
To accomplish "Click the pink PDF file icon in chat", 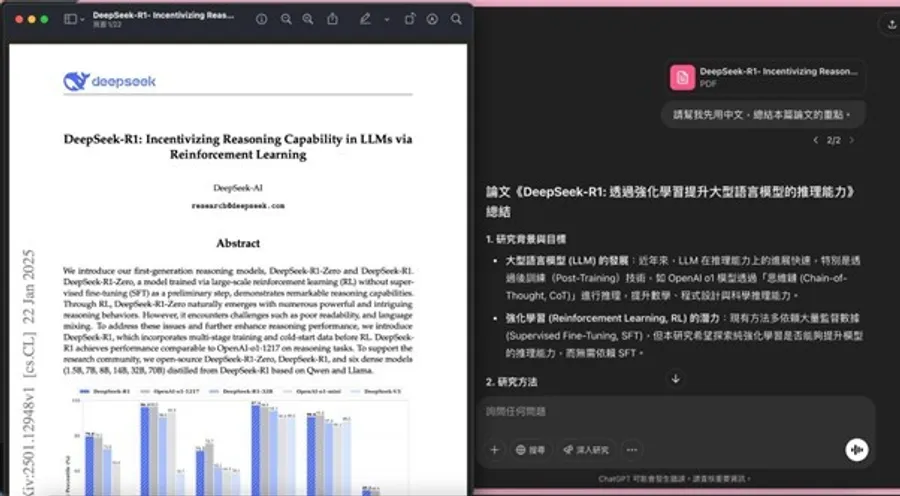I will (x=682, y=77).
